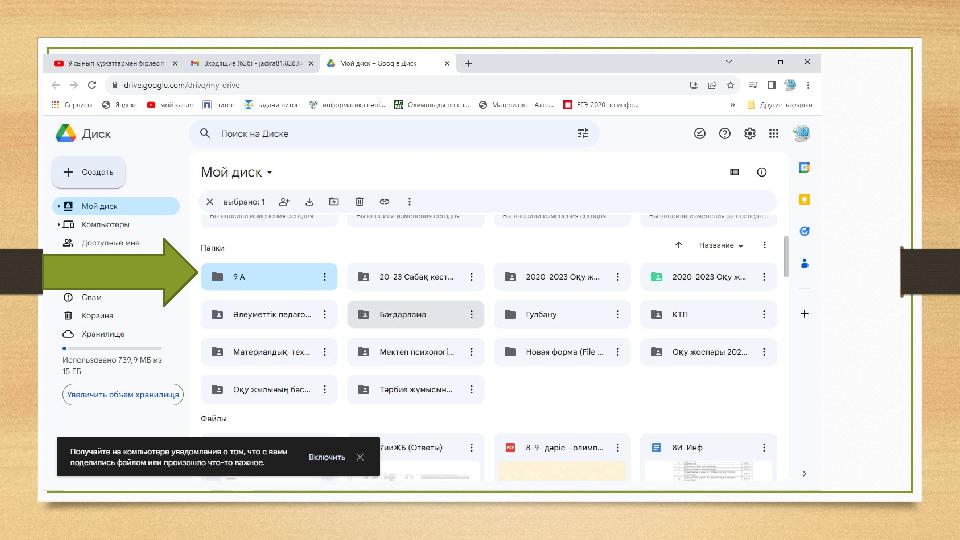Click get link icon in selection toolbar

point(384,201)
